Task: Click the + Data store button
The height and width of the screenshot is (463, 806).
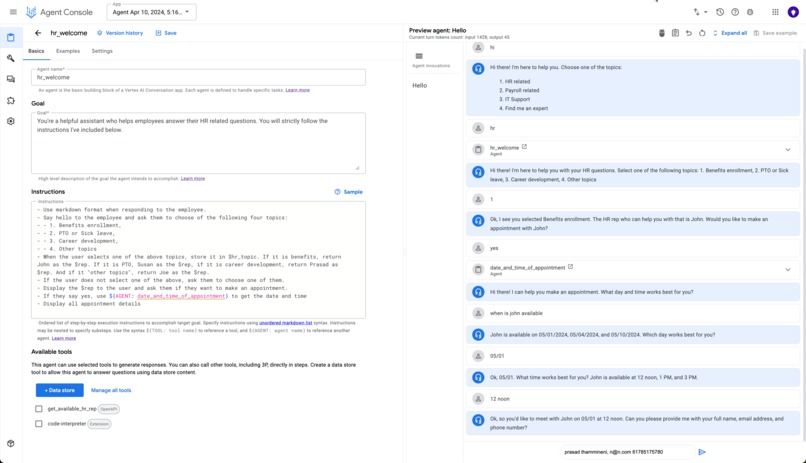Action: click(60, 390)
